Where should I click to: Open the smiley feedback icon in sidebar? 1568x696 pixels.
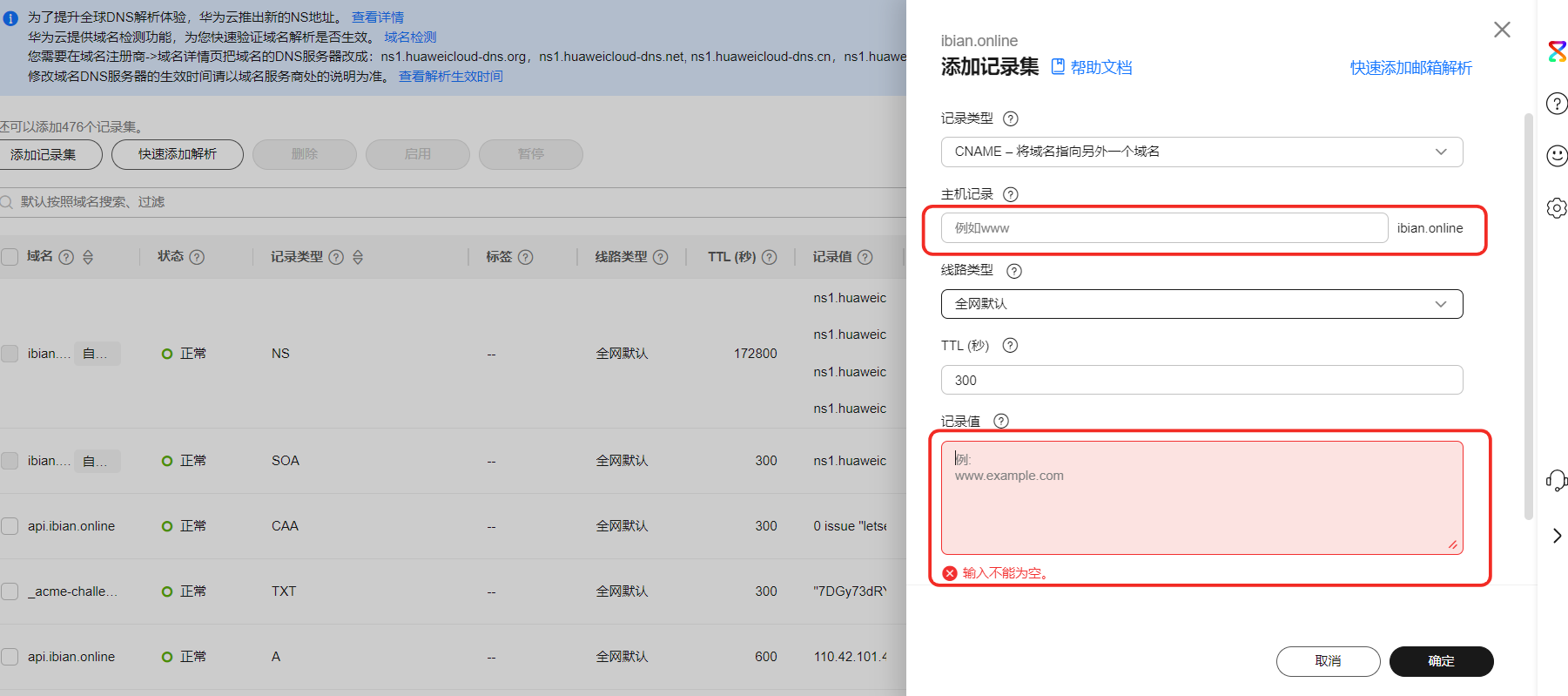[x=1557, y=156]
